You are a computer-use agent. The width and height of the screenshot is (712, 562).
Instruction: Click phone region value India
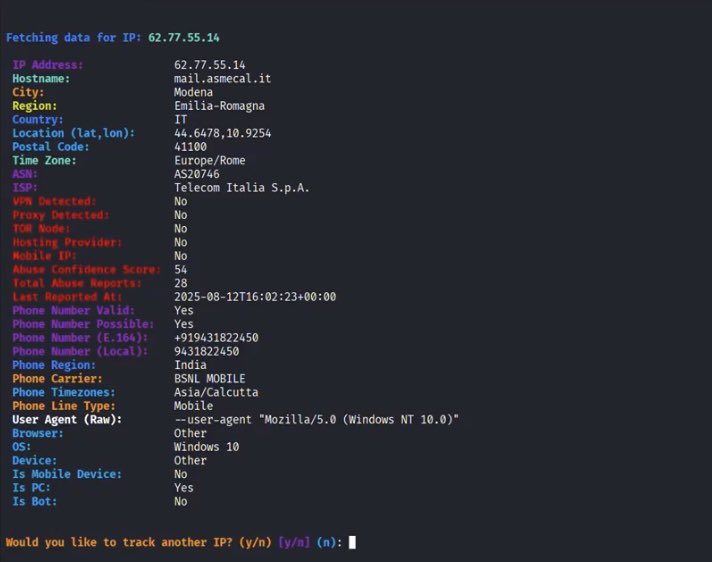point(190,365)
